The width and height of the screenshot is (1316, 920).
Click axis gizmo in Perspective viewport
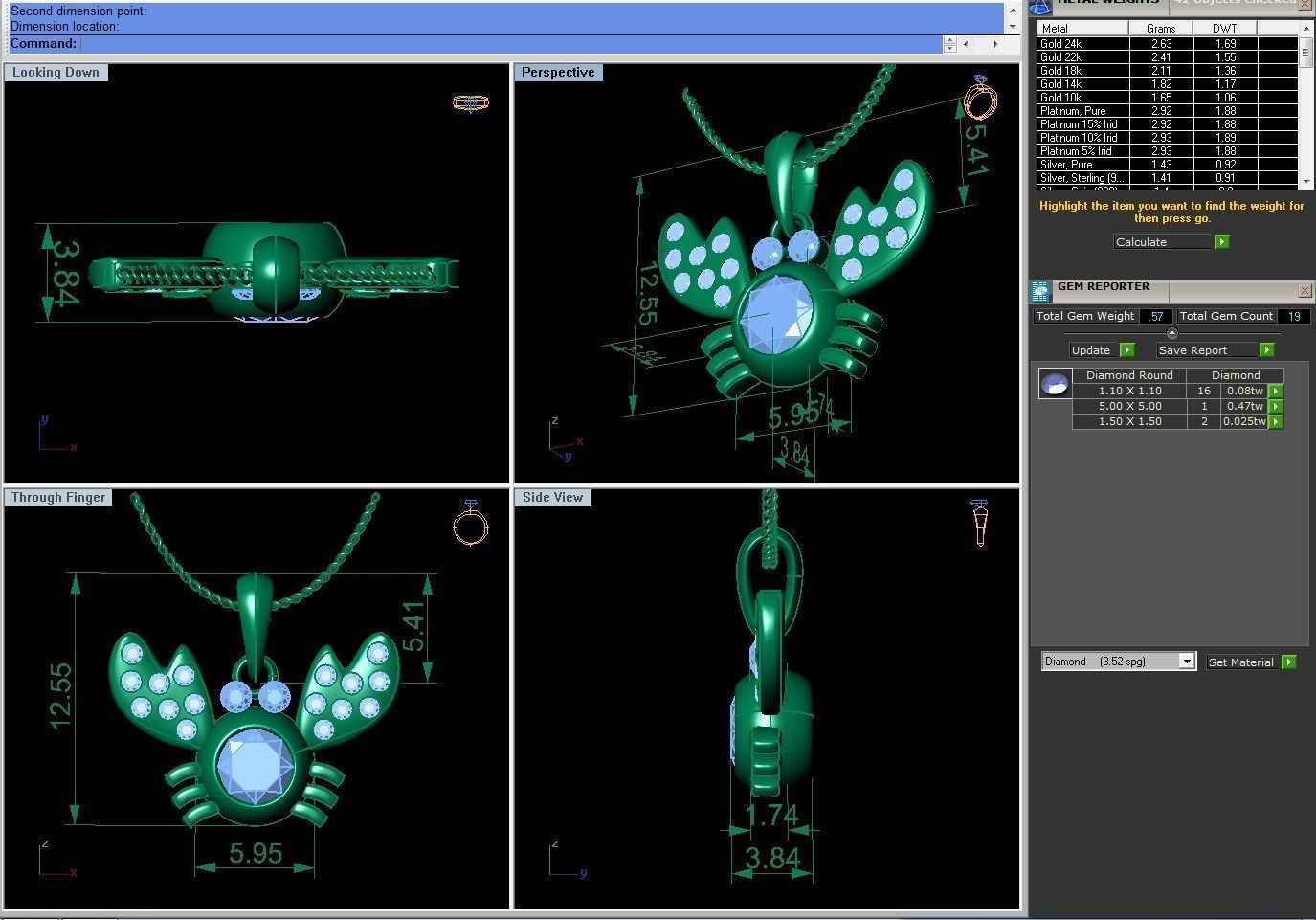pos(566,438)
